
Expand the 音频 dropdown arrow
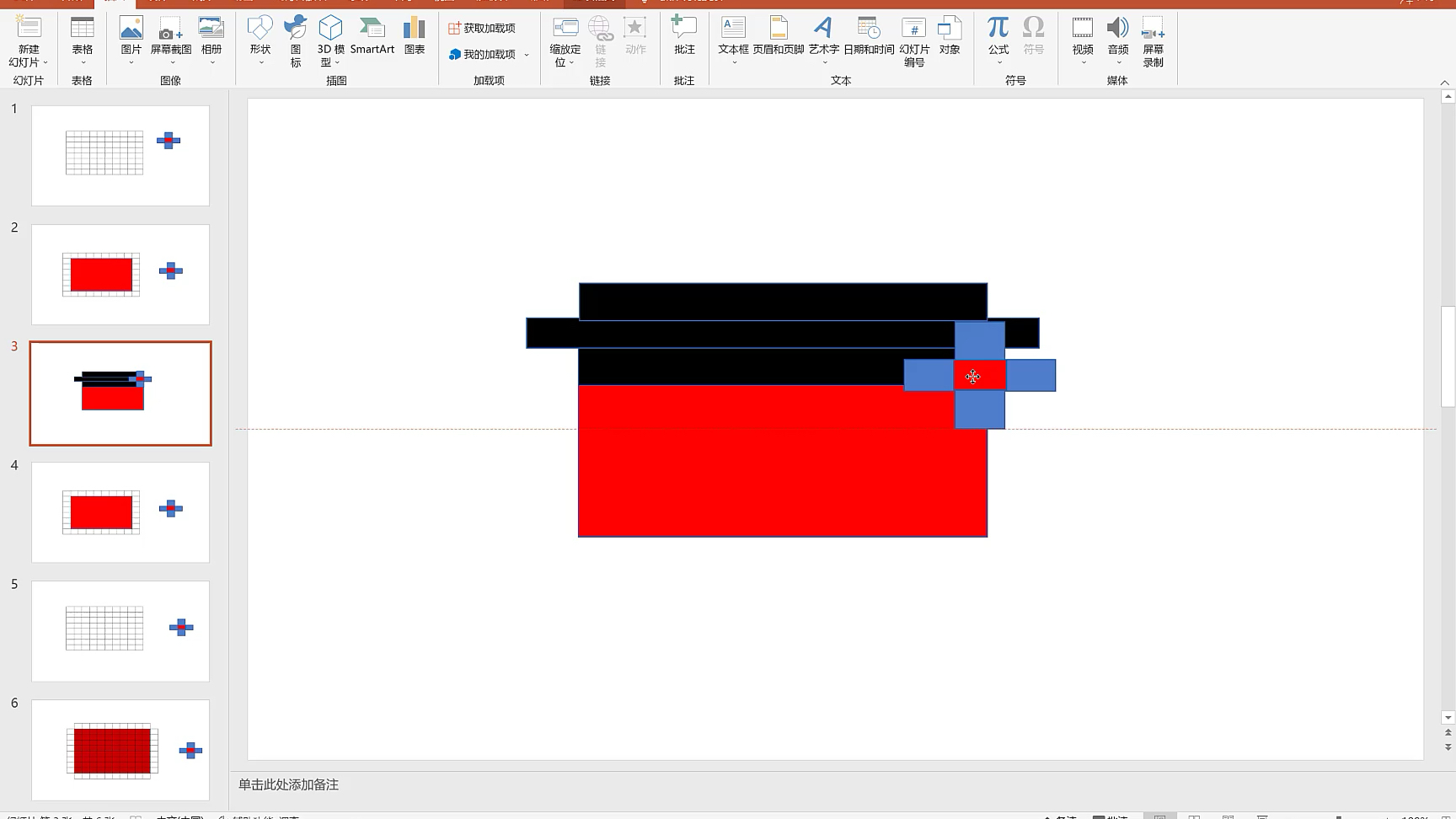click(x=1119, y=62)
